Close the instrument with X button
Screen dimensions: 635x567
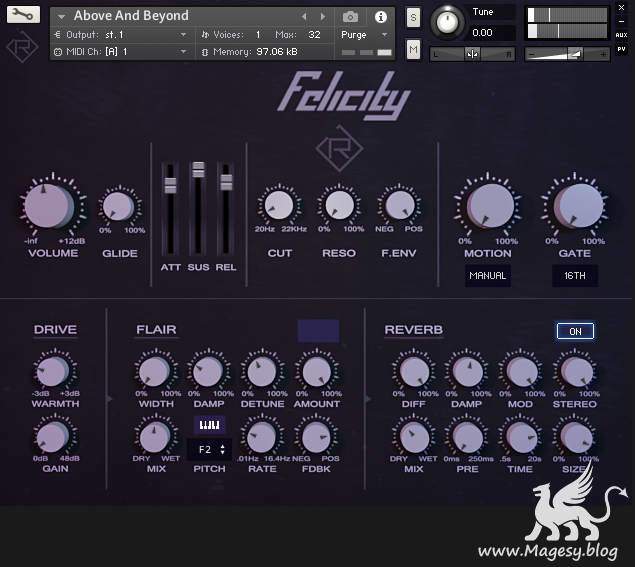pyautogui.click(x=621, y=7)
